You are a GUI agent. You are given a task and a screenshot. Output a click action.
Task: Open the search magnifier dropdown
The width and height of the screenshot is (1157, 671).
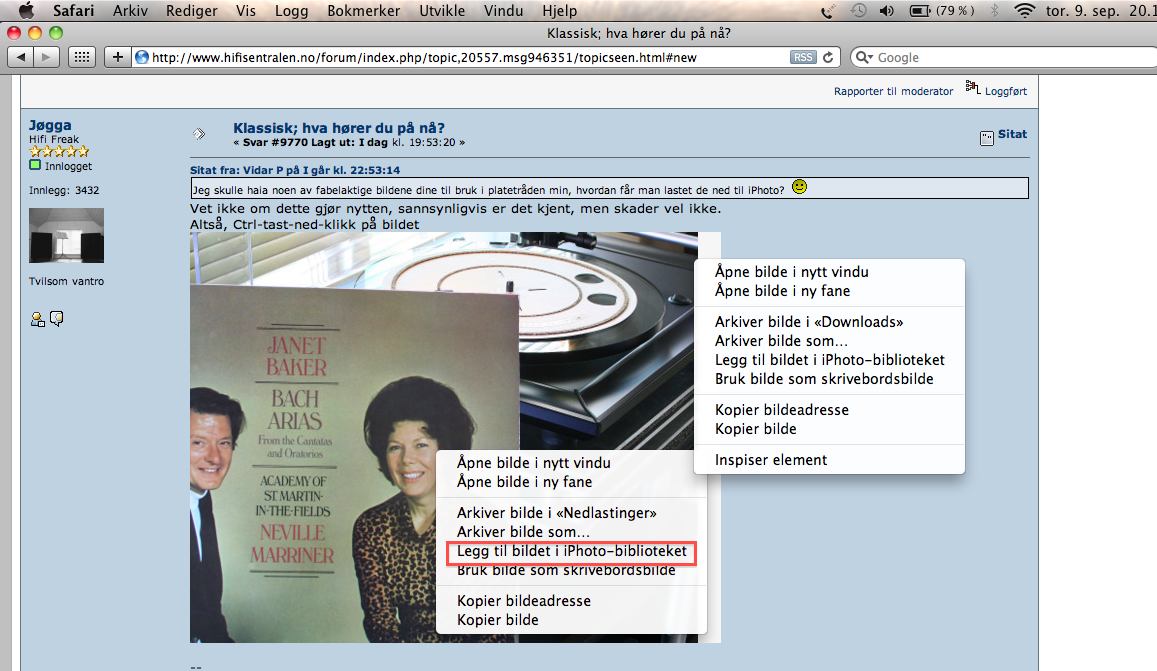tap(863, 57)
